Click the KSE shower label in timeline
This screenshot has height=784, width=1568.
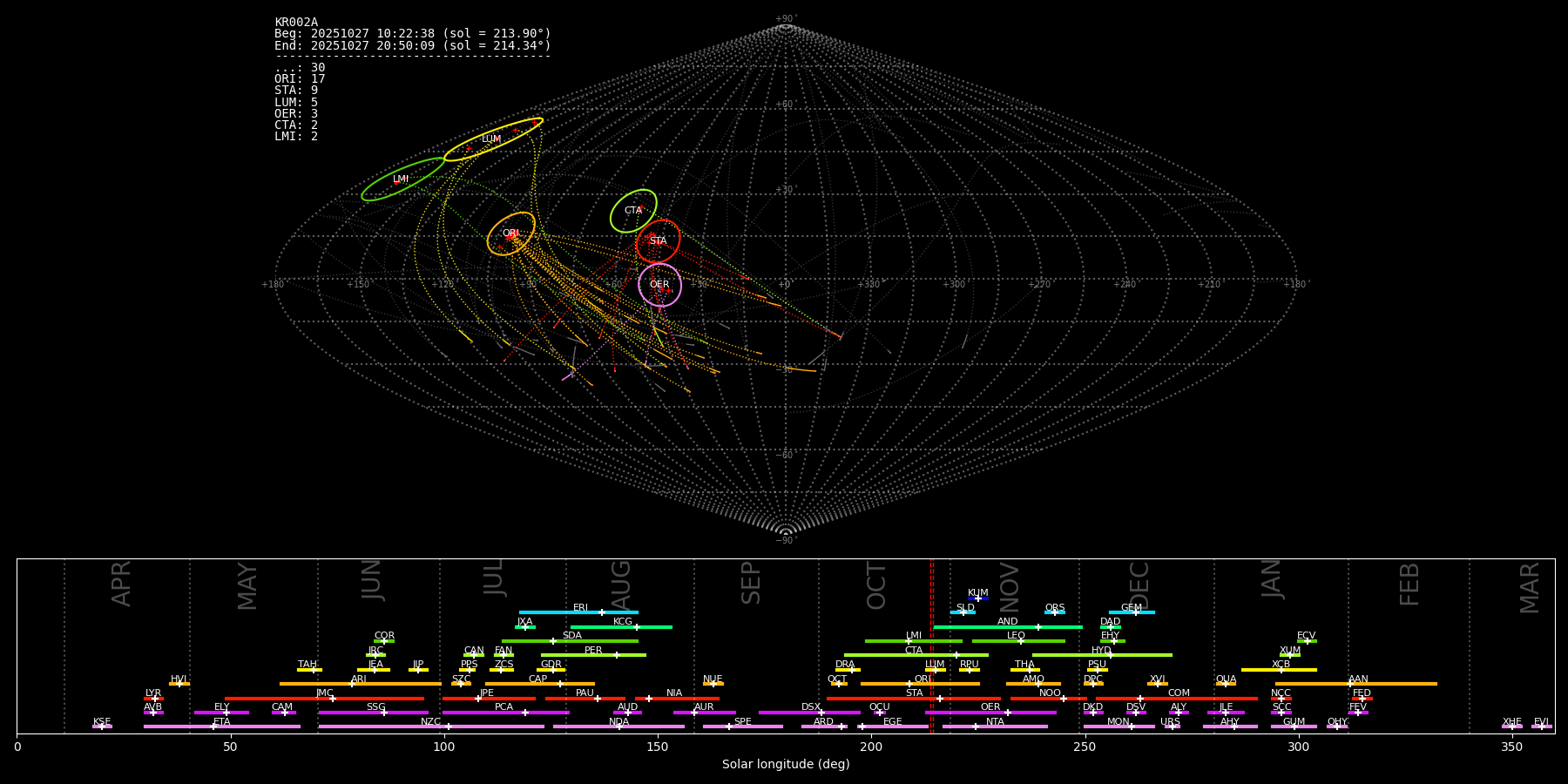click(102, 722)
